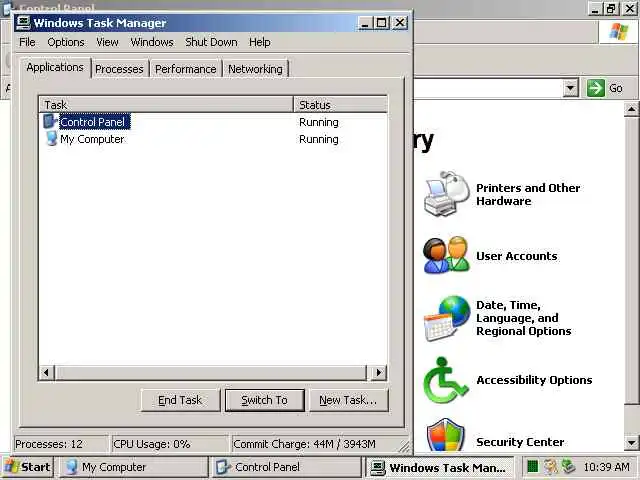Click the tray icon beside the clock
640x480 pixels.
tap(568, 466)
